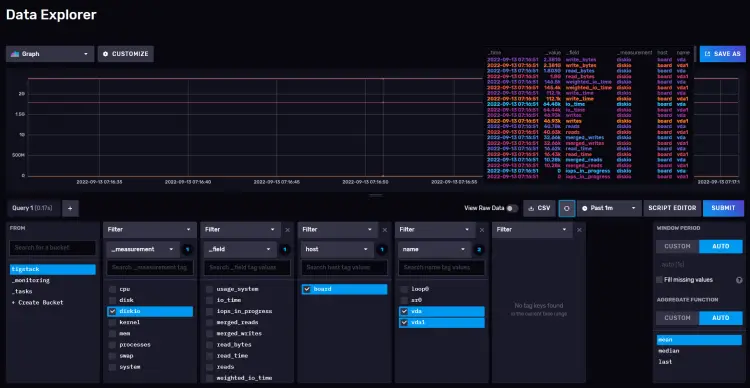Uncheck the diskio measurement
This screenshot has height=388, width=750.
112,311
